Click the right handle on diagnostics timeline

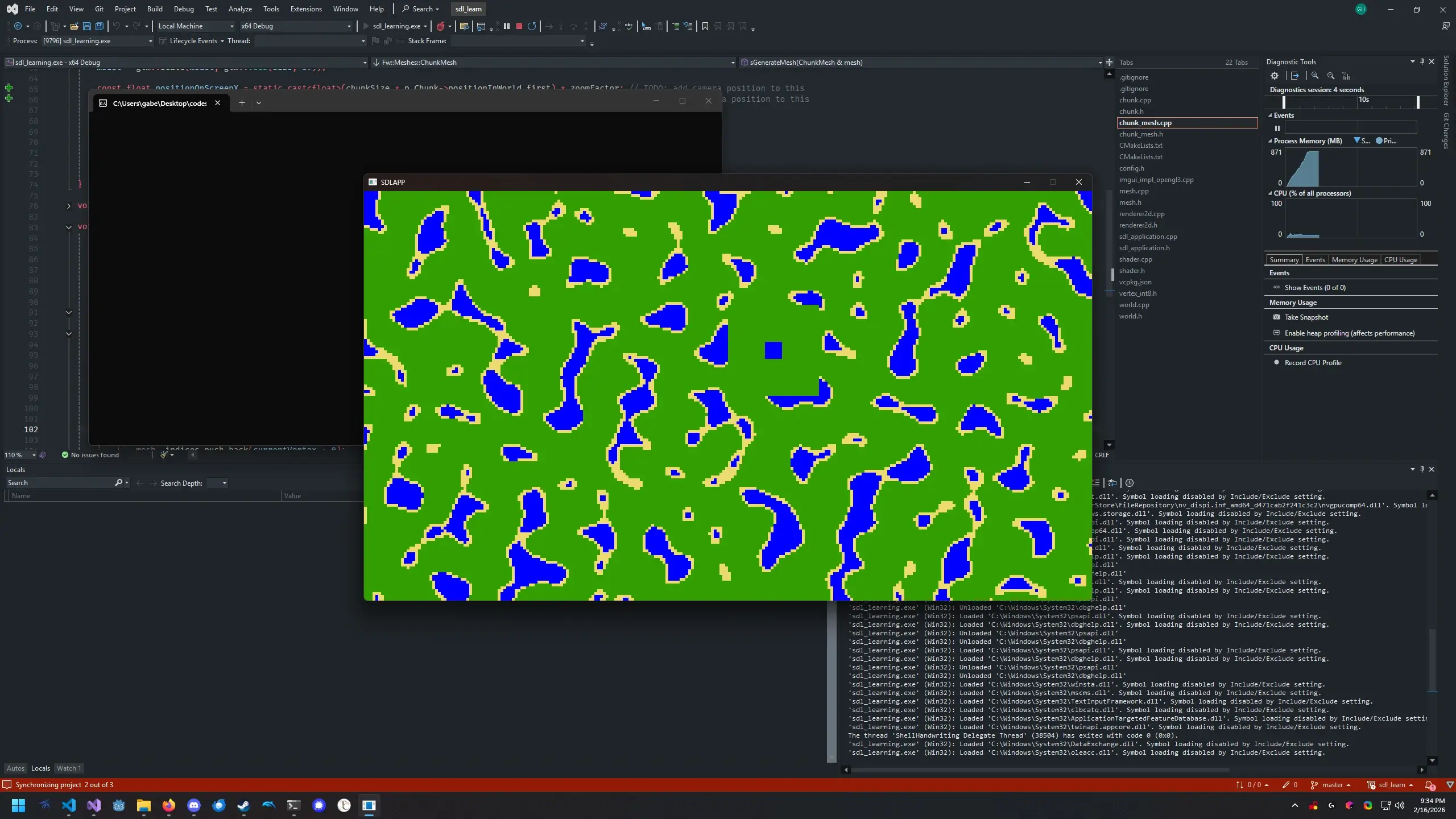1417,102
